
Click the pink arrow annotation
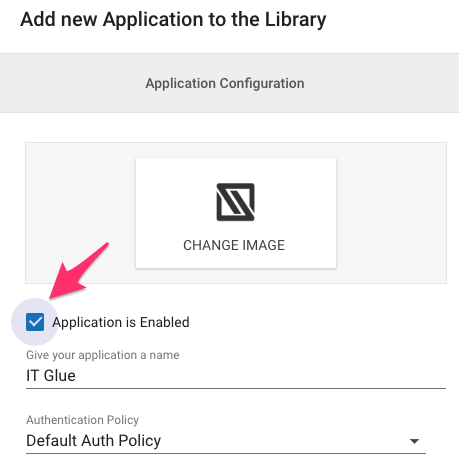tap(79, 270)
